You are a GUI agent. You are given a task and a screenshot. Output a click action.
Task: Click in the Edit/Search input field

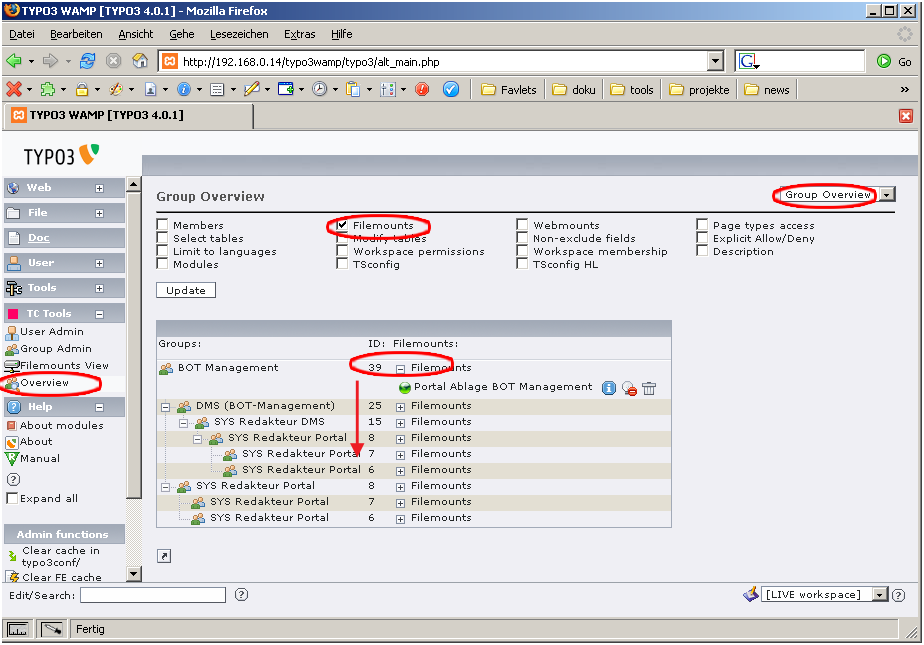[153, 595]
